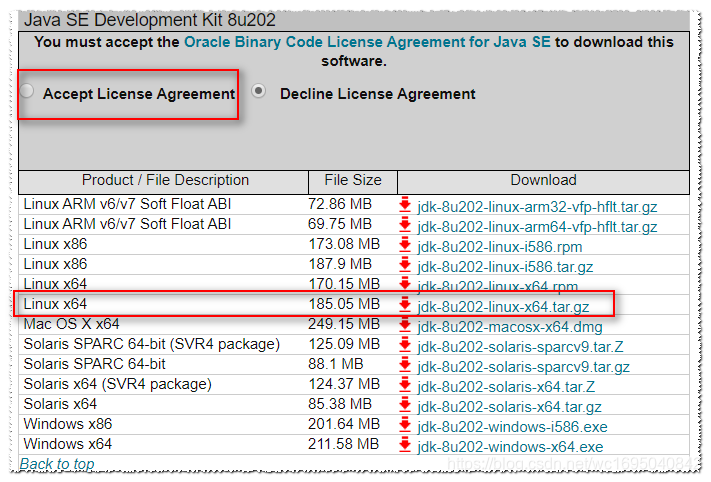Screen dimensions: 711x482
Task: Select the Windows x86 row label
Action: (x=68, y=424)
